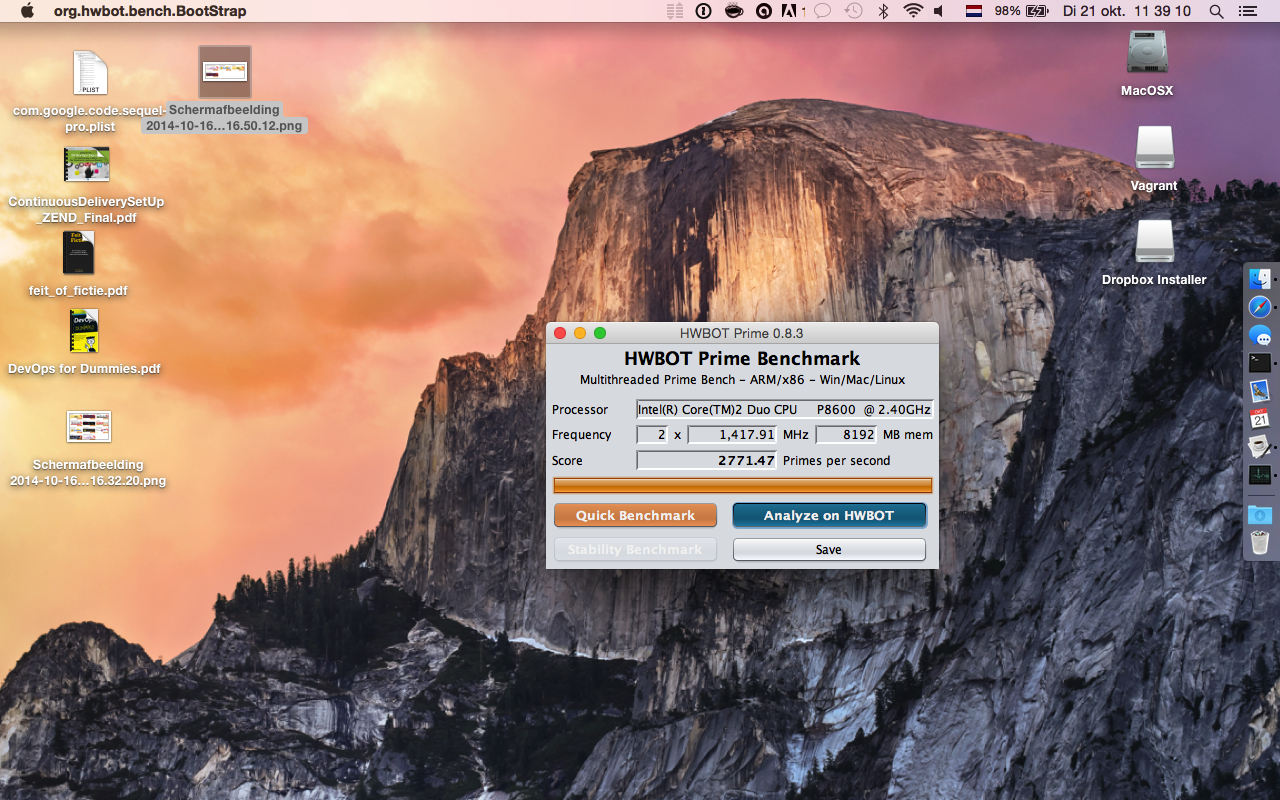Open Finder from the Dock

[1260, 279]
